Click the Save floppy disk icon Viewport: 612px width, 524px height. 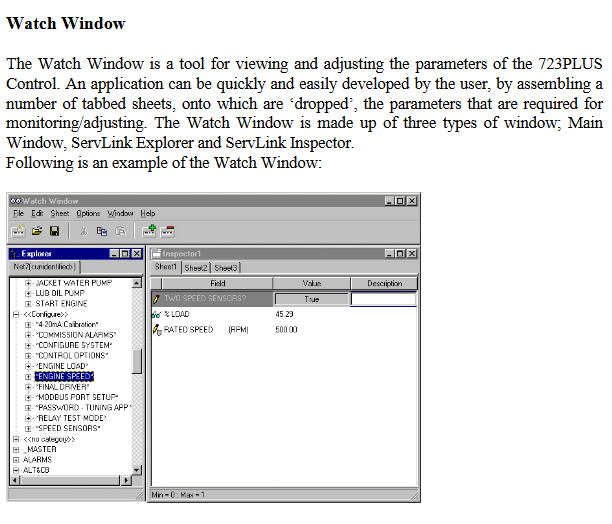tap(55, 231)
